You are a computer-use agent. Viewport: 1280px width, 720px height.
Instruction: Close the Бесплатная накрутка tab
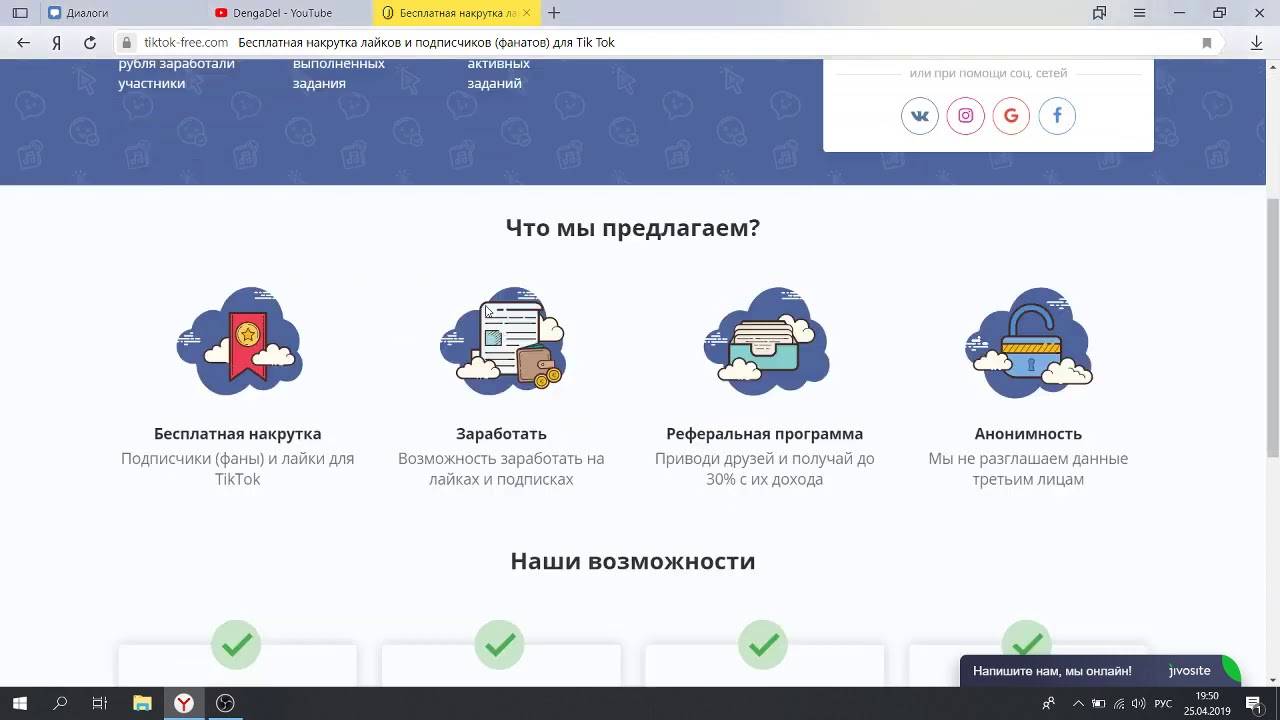[x=528, y=13]
